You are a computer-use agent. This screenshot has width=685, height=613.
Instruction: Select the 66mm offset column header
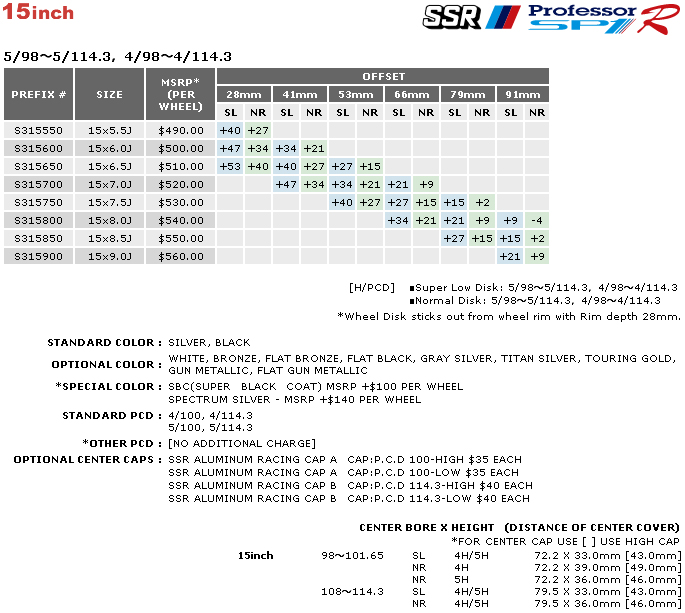tap(412, 94)
